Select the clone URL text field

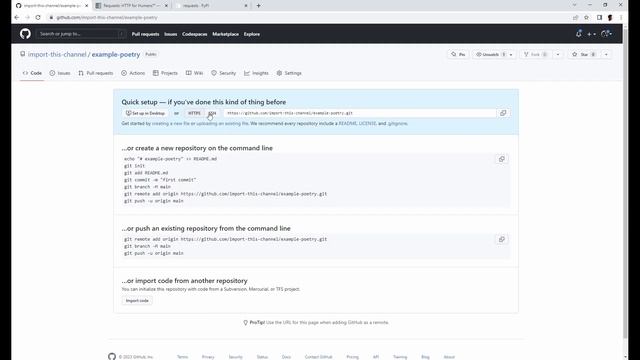[360, 113]
